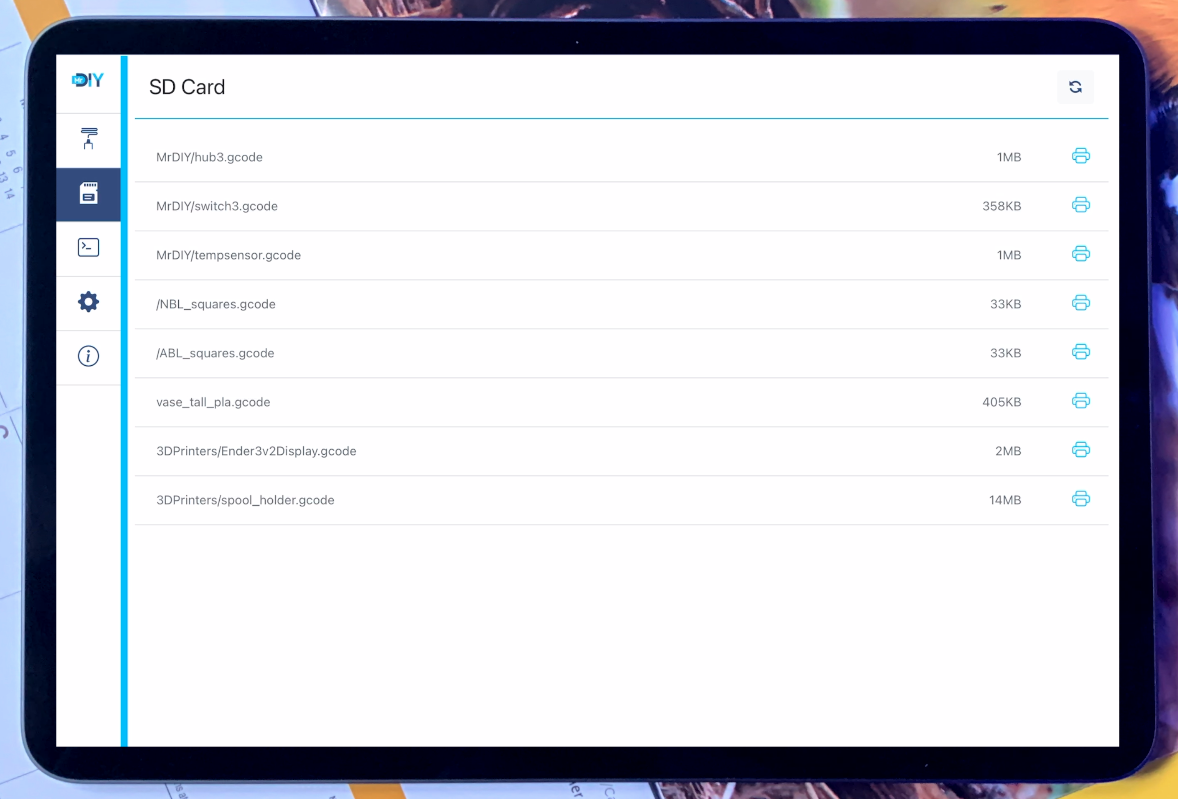Click the 2MB size value
This screenshot has height=799, width=1178.
(1007, 451)
